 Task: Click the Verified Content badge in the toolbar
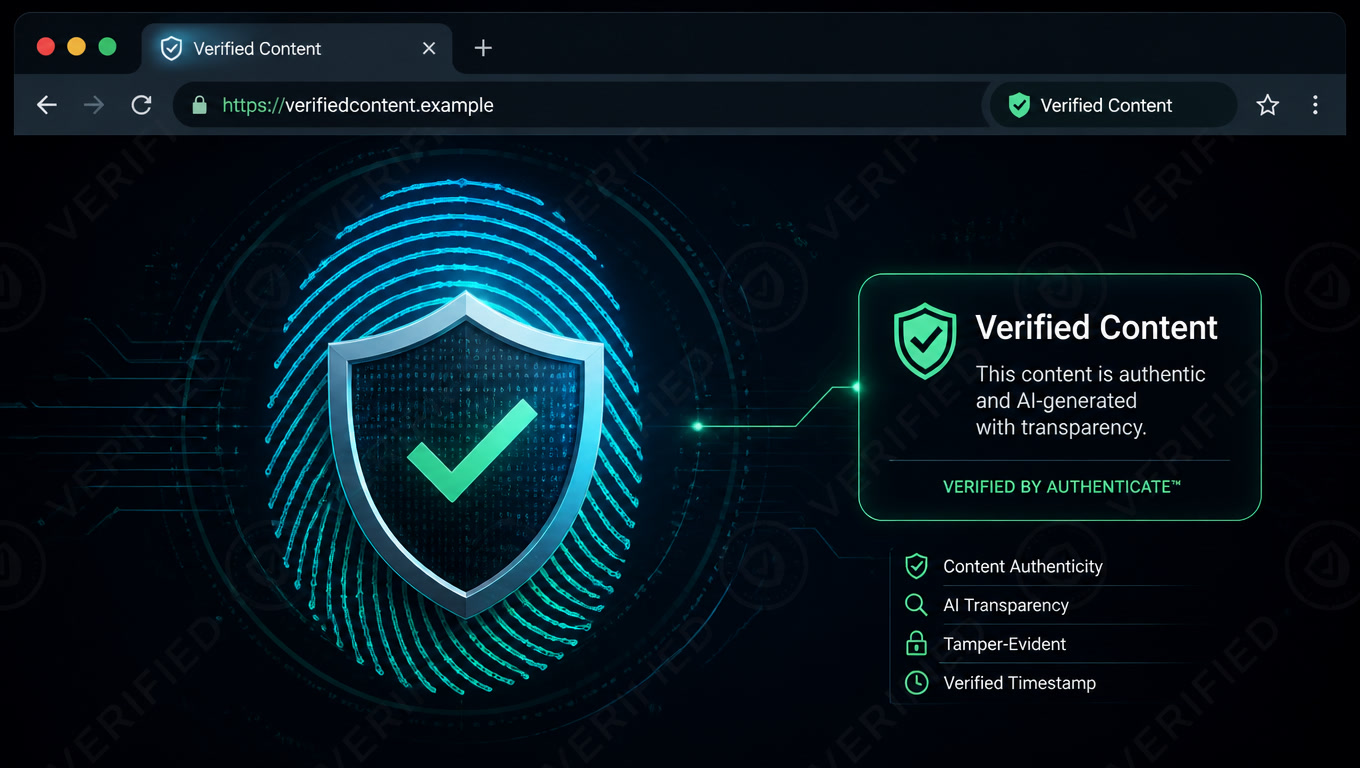point(1113,105)
